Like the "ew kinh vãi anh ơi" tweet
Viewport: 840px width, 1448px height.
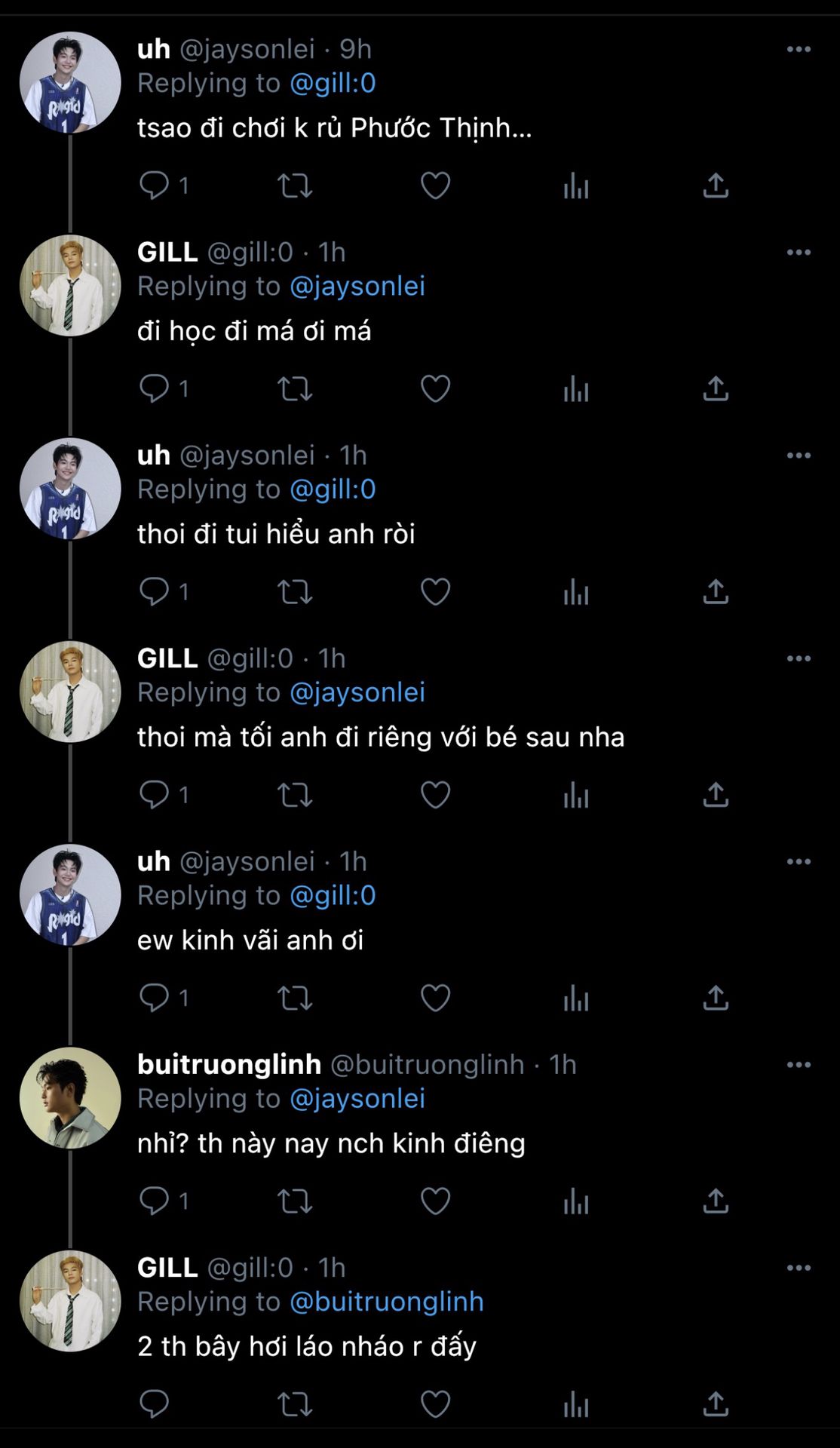pyautogui.click(x=435, y=998)
